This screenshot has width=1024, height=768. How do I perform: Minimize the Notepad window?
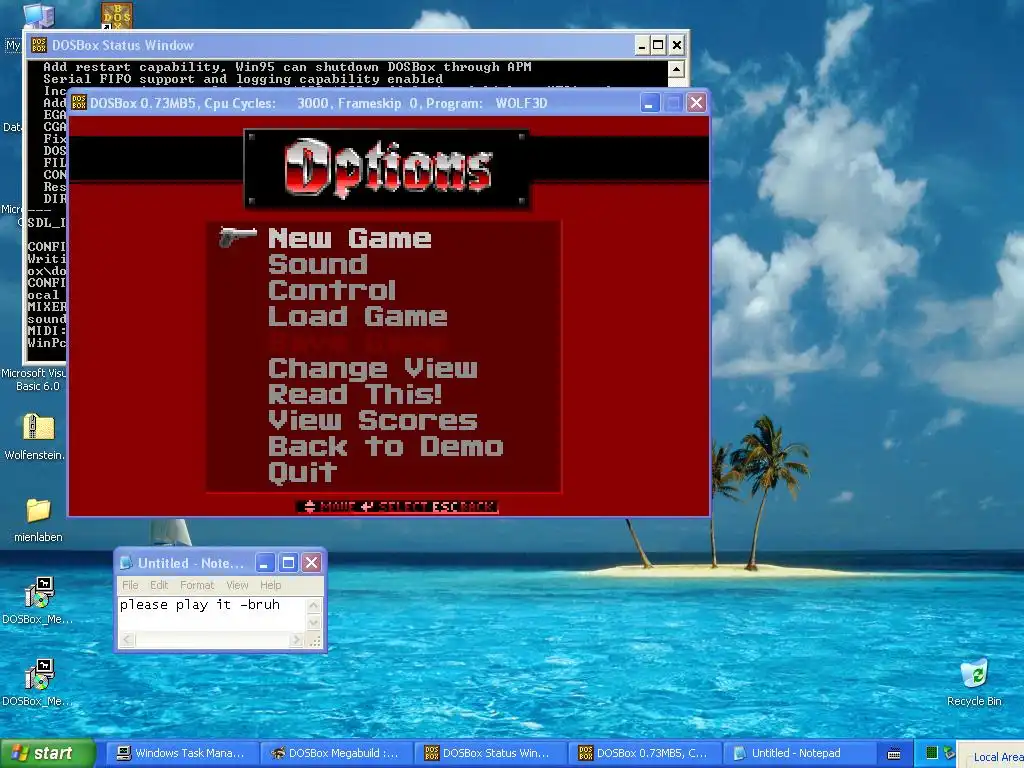[x=264, y=563]
